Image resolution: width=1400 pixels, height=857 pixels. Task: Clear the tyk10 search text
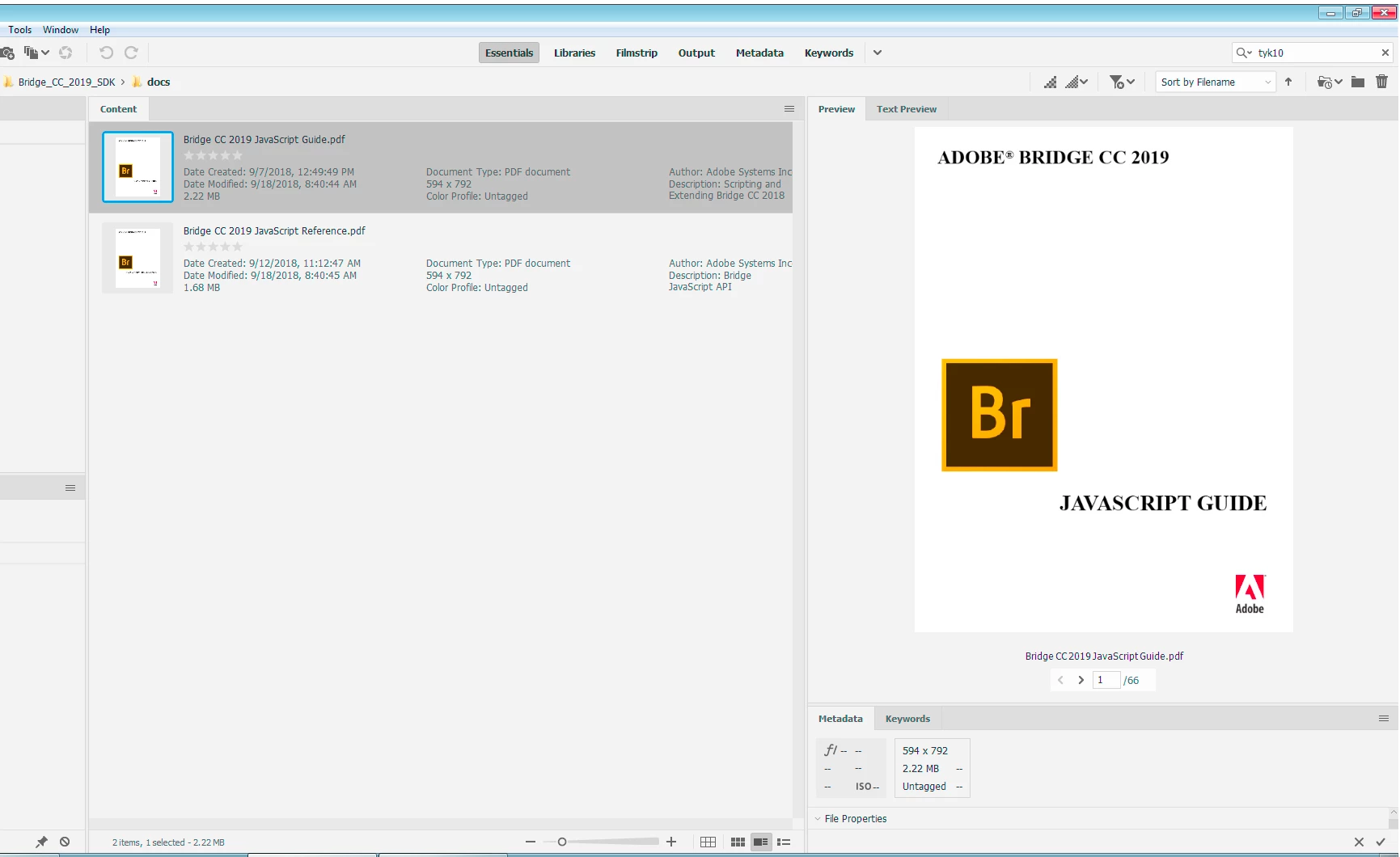click(1385, 53)
